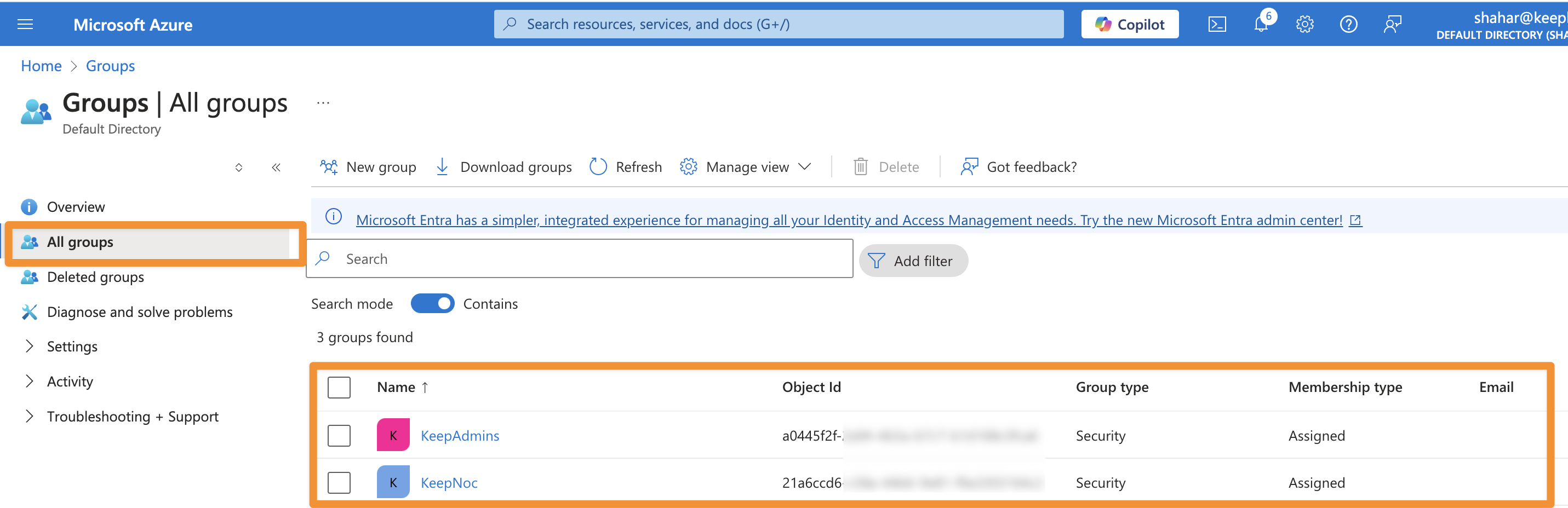1568x508 pixels.
Task: Open notifications bell icon
Action: click(1262, 24)
